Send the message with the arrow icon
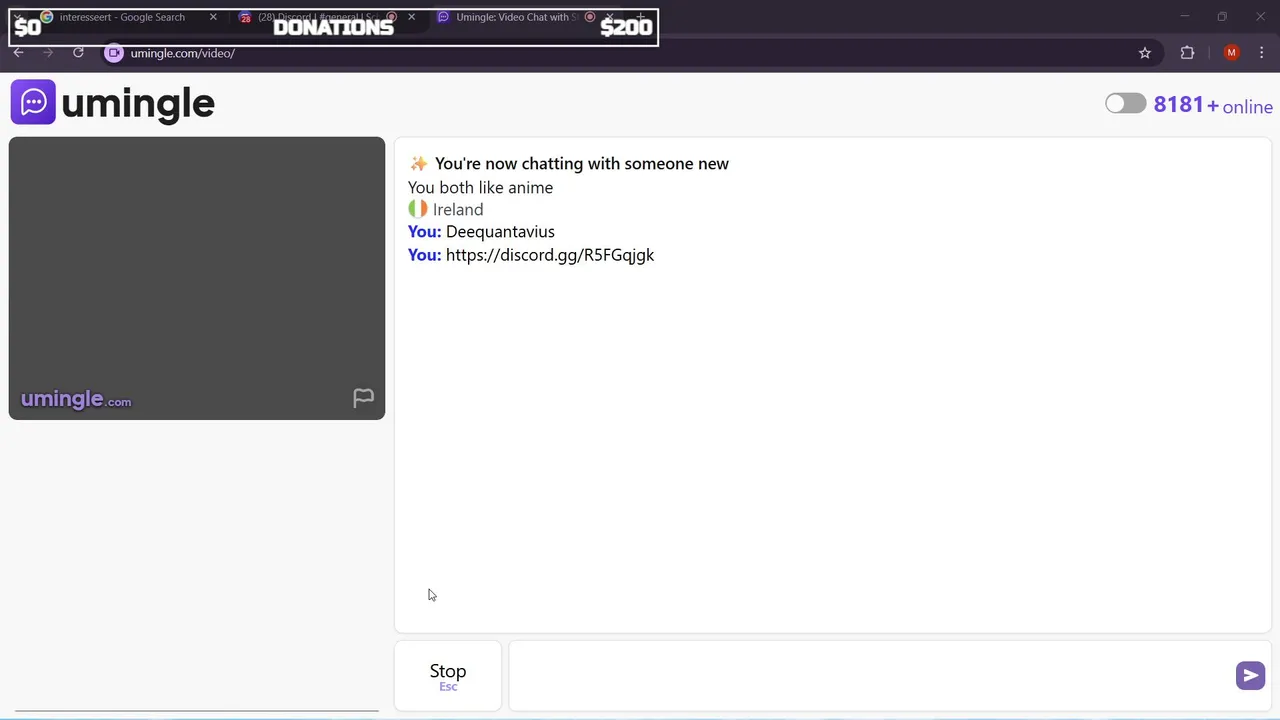Screen dimensions: 1280x720 pyautogui.click(x=1250, y=676)
